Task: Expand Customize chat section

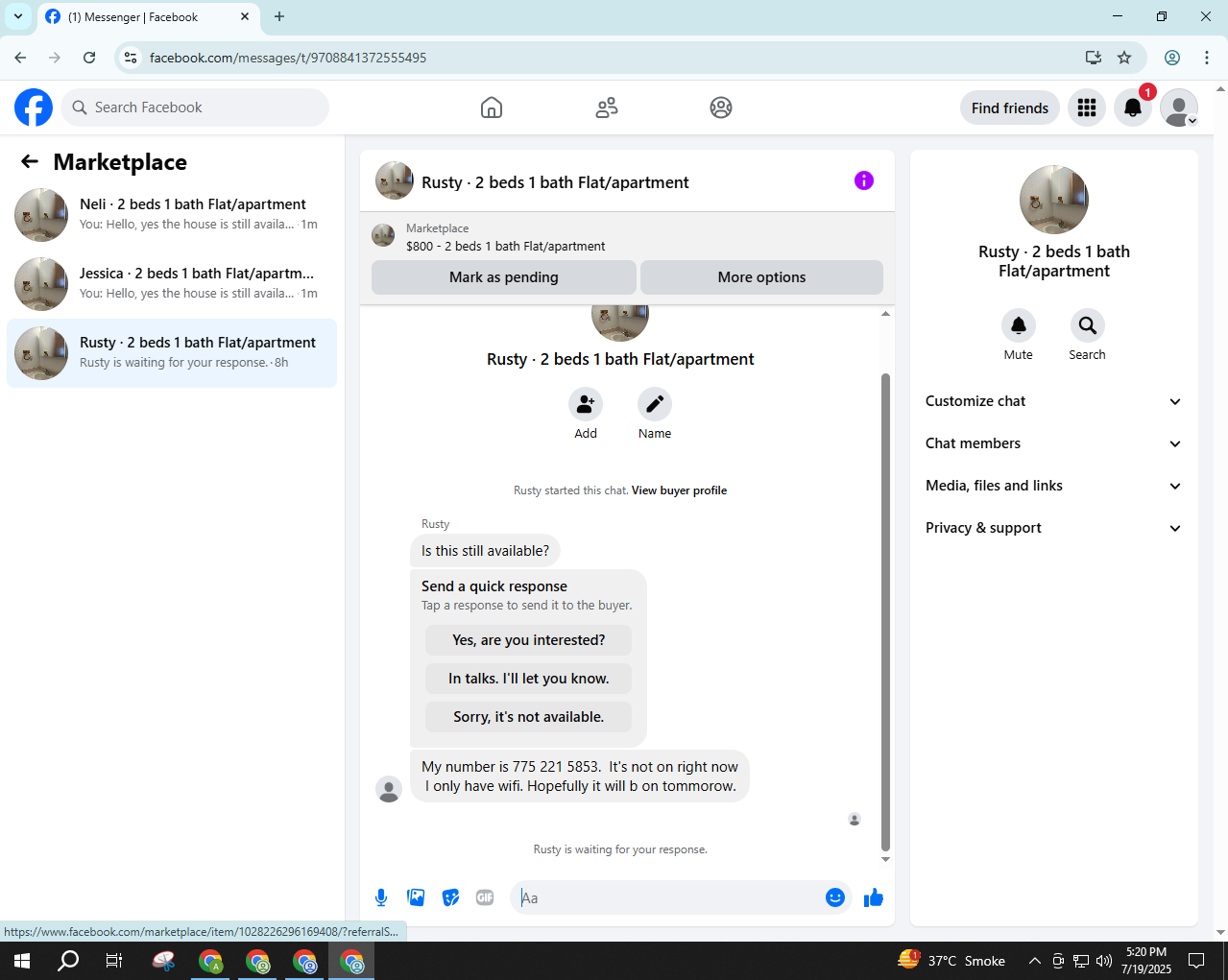Action: coord(1054,401)
